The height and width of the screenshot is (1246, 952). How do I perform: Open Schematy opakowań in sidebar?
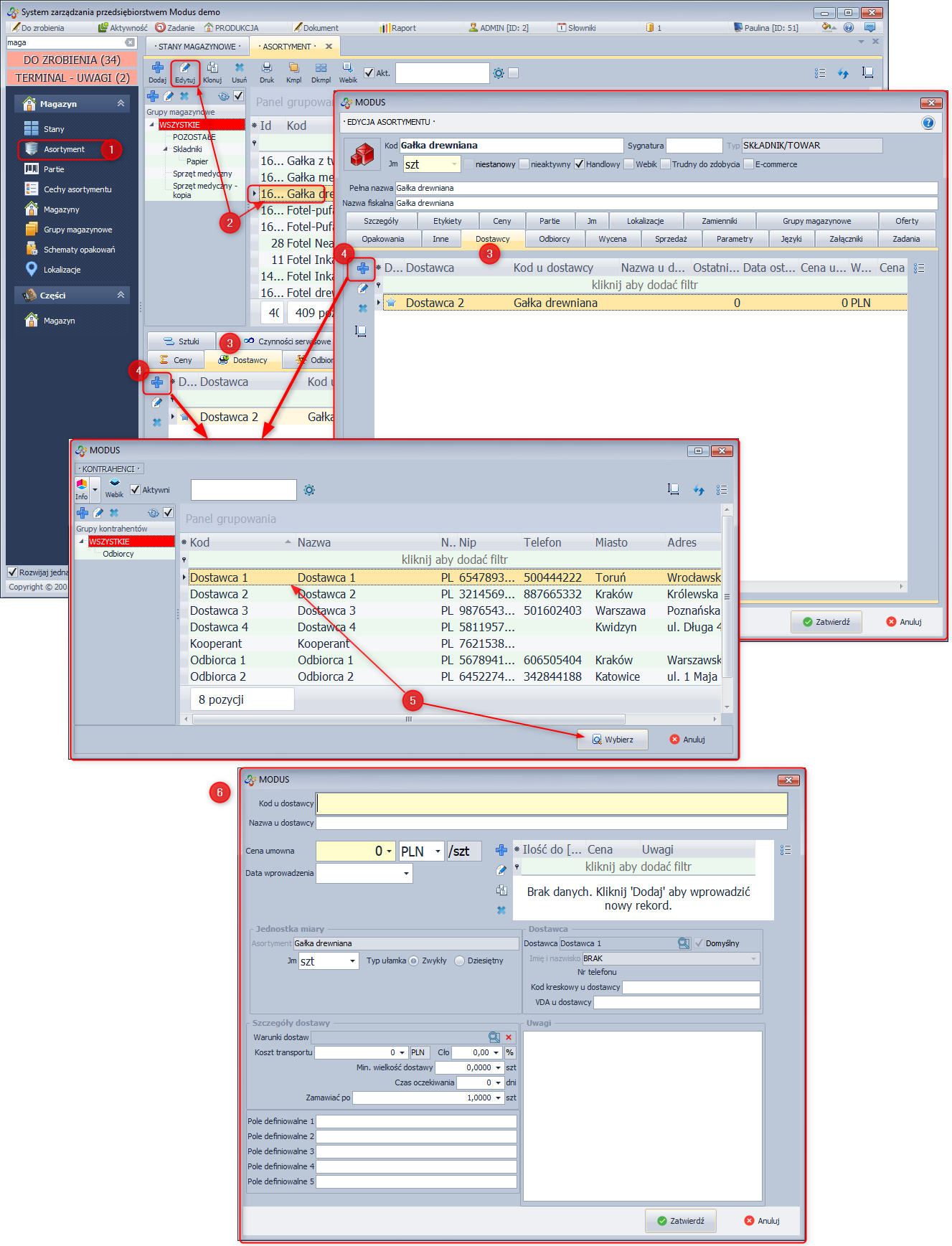click(79, 250)
